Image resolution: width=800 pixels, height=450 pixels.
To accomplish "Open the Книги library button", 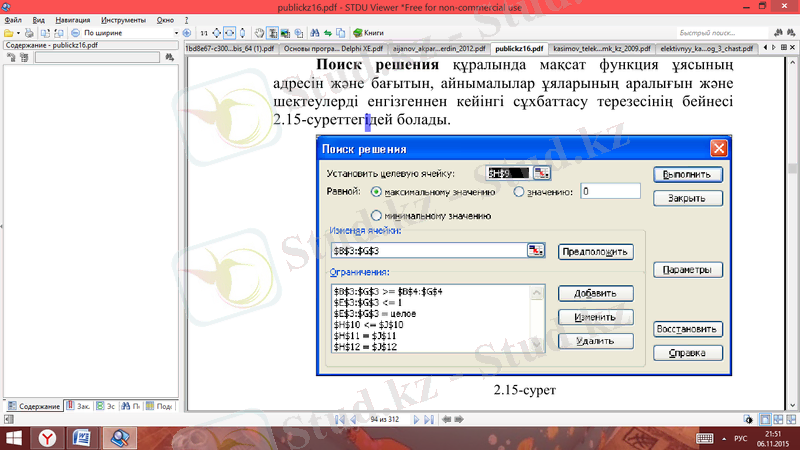I will tap(368, 33).
